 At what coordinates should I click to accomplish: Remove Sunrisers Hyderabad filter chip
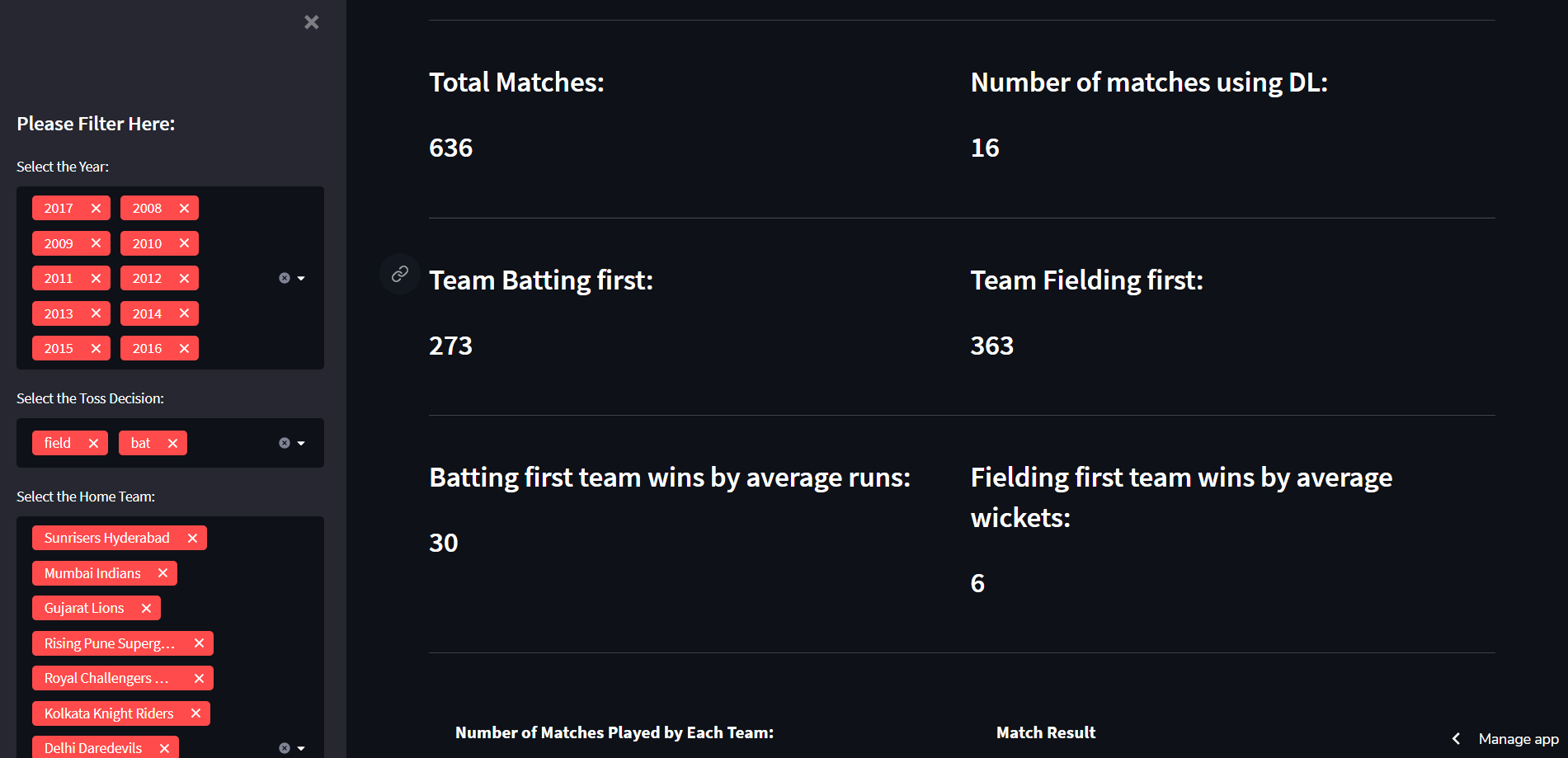coord(191,538)
